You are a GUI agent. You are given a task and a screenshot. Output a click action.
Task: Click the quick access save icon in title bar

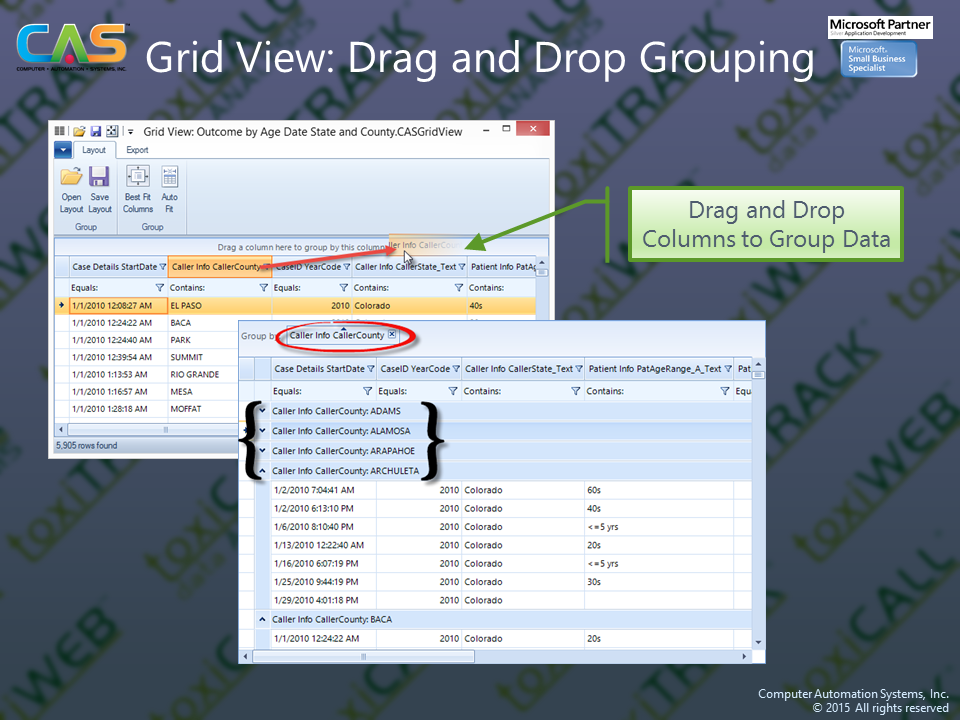tap(96, 131)
